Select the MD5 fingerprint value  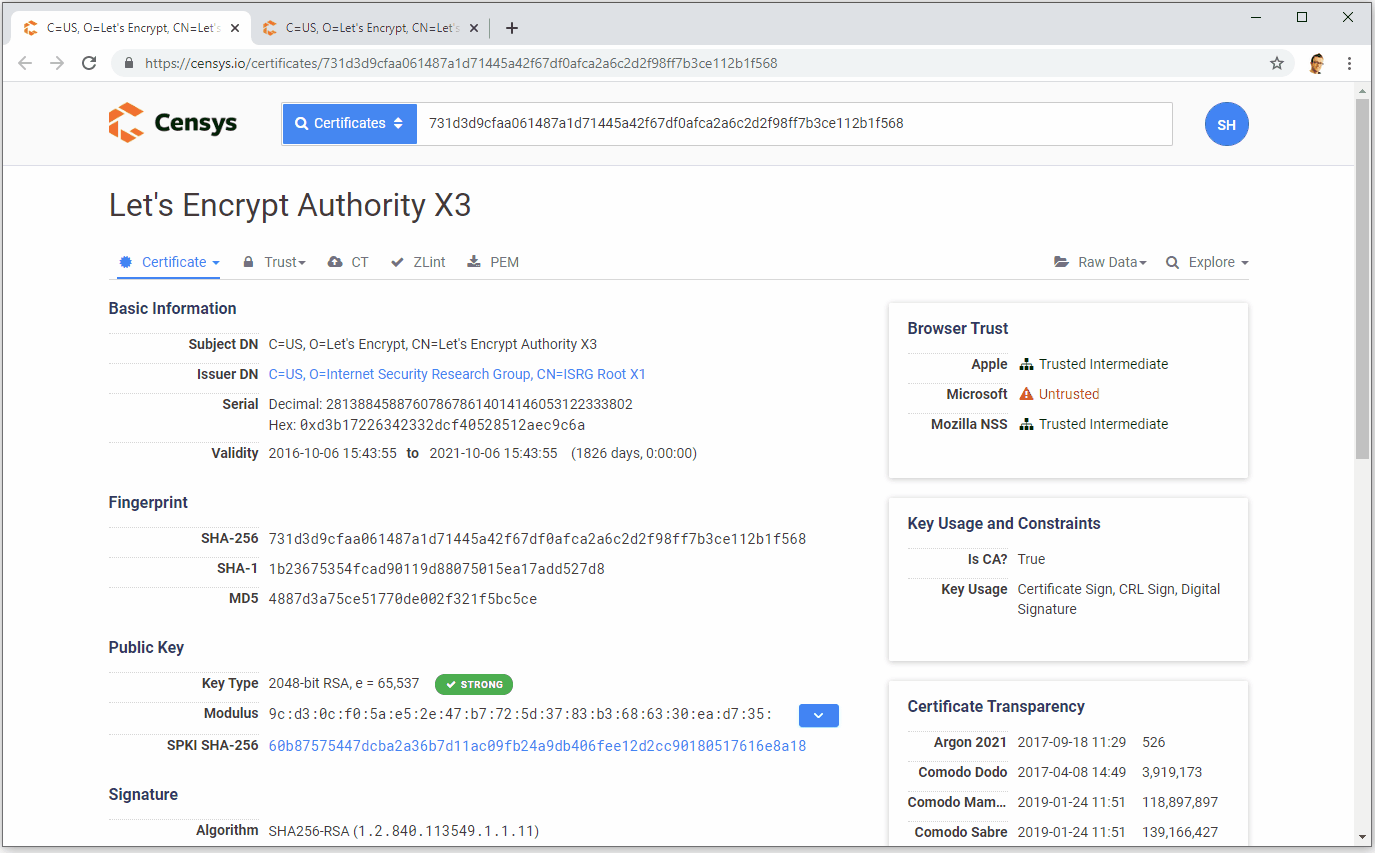click(403, 599)
